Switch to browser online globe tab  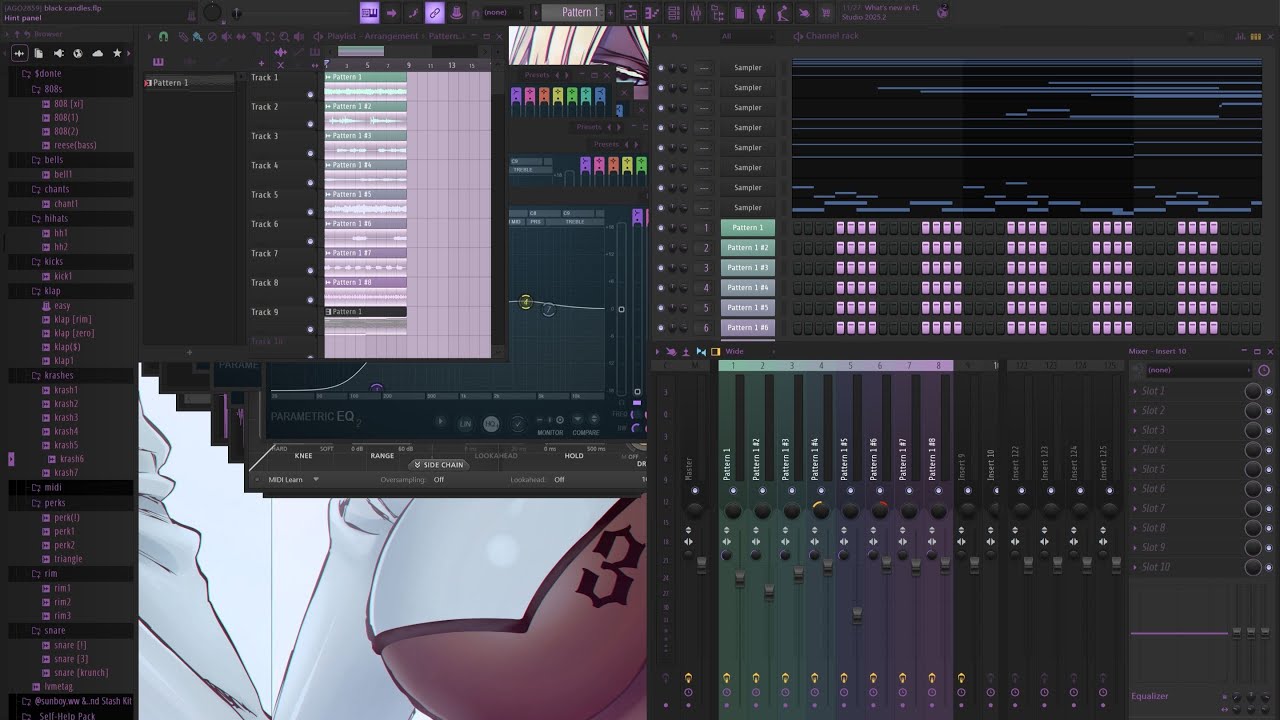point(78,53)
